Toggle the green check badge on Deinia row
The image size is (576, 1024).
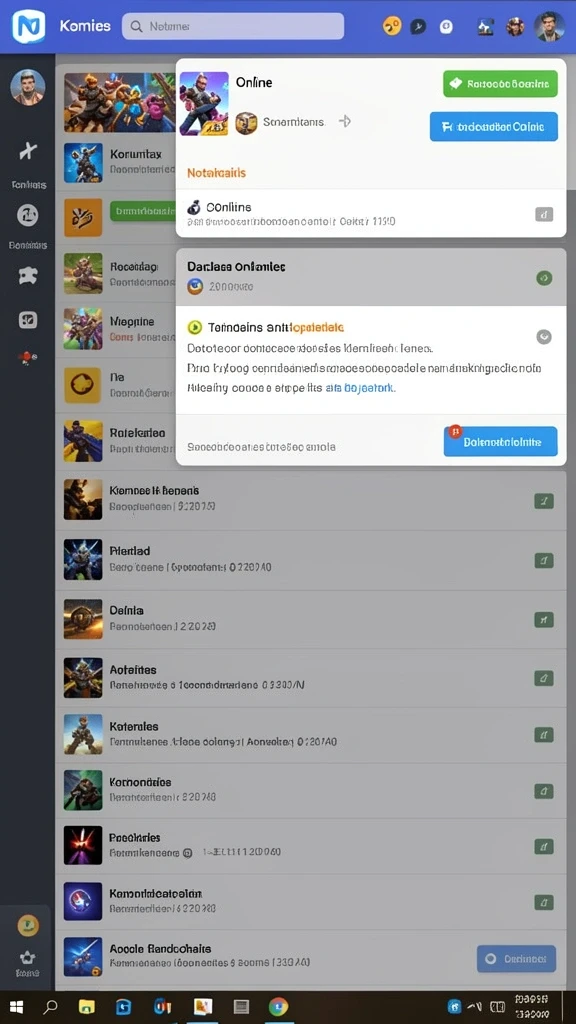point(544,618)
